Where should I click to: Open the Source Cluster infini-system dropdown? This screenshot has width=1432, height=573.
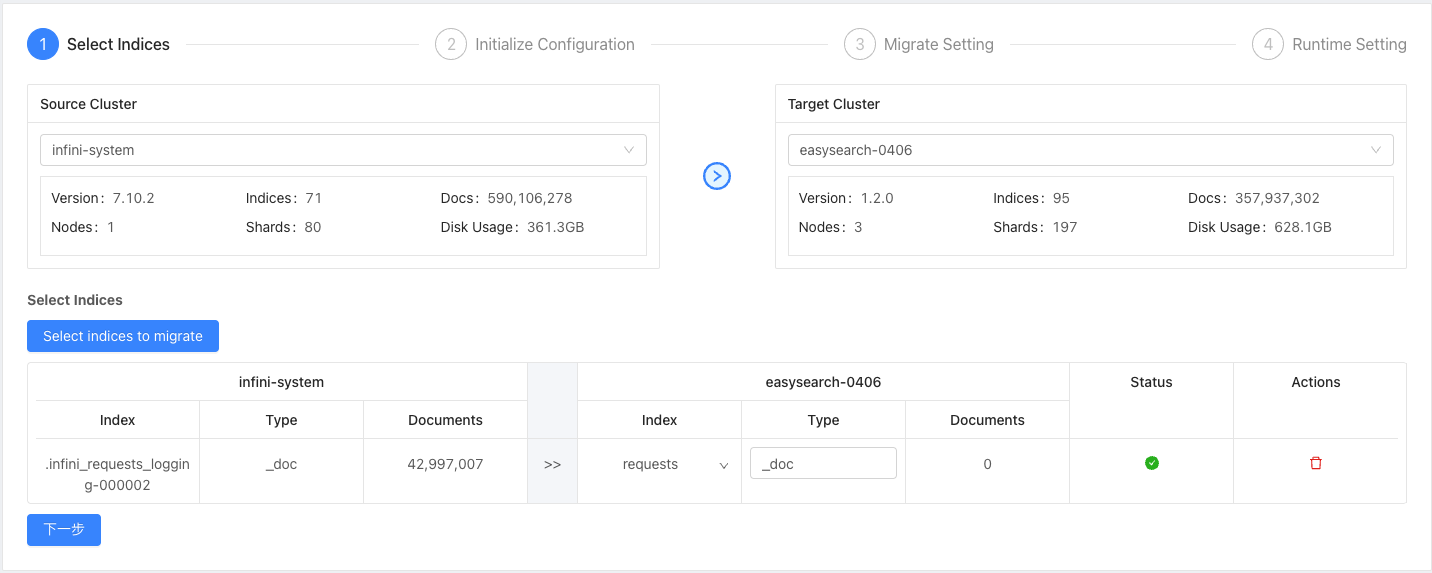343,150
